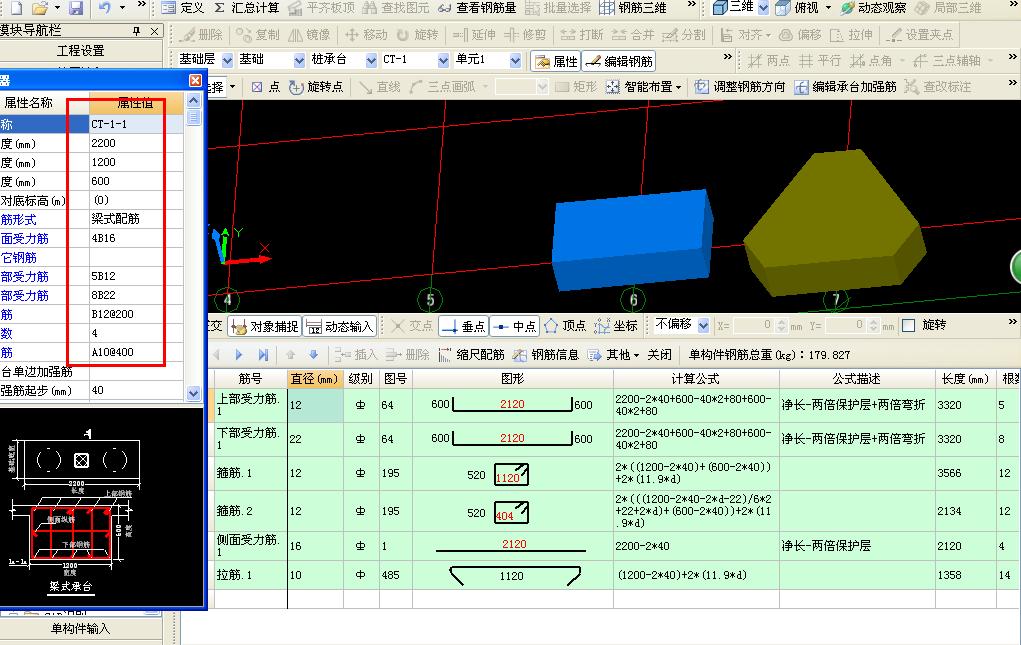Image resolution: width=1021 pixels, height=645 pixels.
Task: Click the 梁式配筋 property value
Action: click(135, 219)
